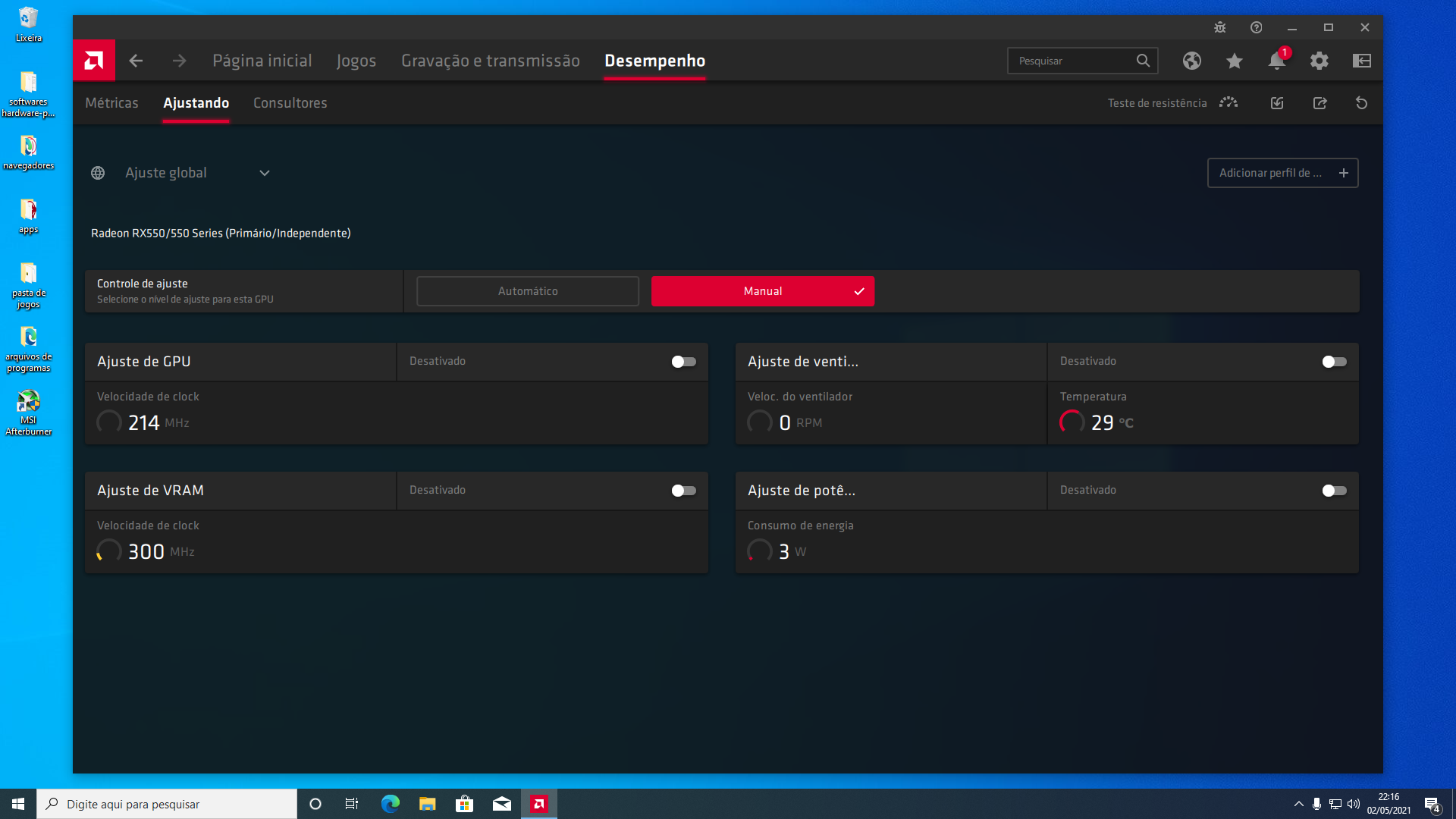Switch to the Consultores subtab
The image size is (1456, 819).
[290, 103]
